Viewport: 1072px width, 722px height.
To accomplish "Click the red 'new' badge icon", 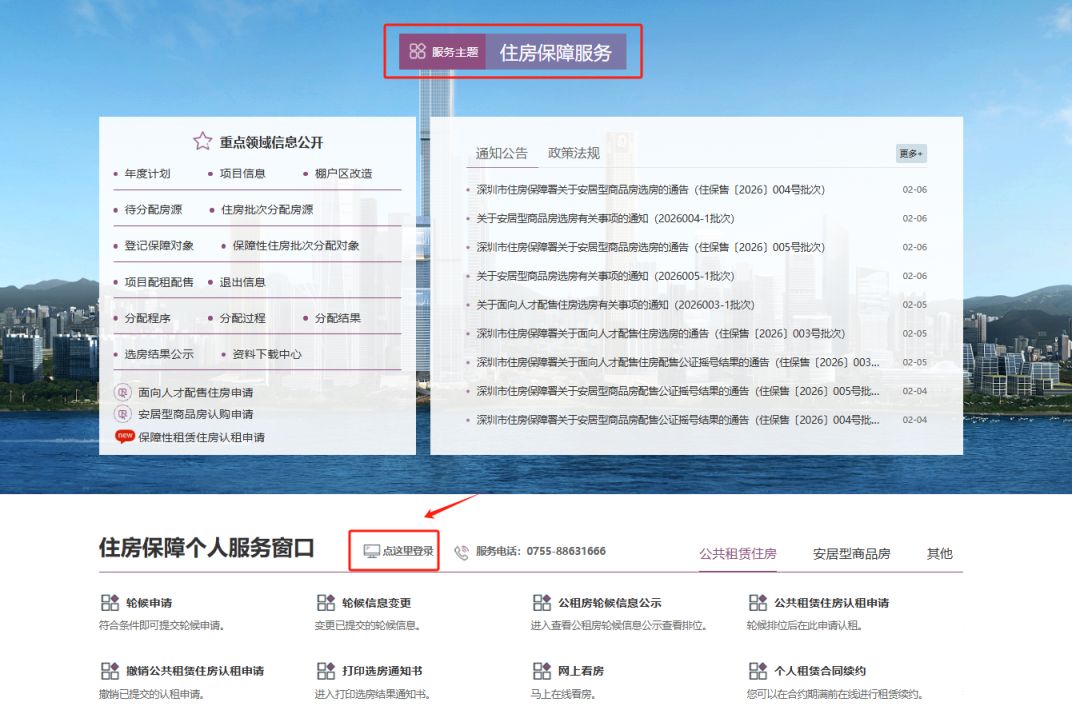I will click(124, 436).
